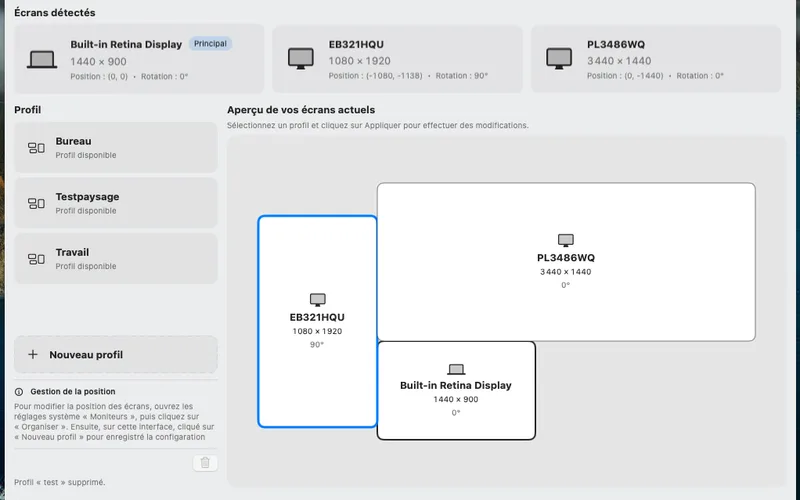
Task: Click 'Position : (0, -1440)' text
Action: (x=625, y=76)
